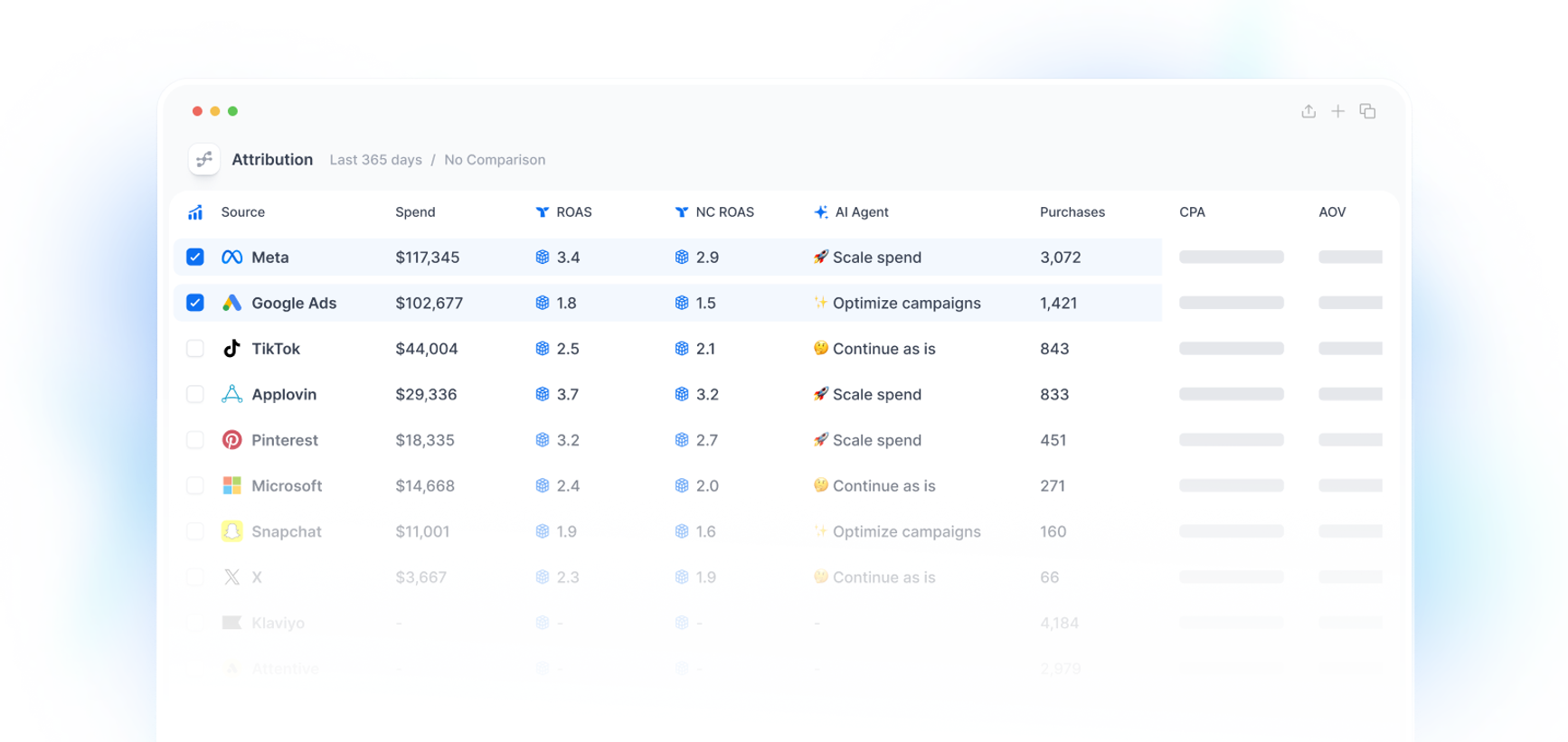Click the Pinterest source name
The width and height of the screenshot is (1568, 742).
[285, 440]
